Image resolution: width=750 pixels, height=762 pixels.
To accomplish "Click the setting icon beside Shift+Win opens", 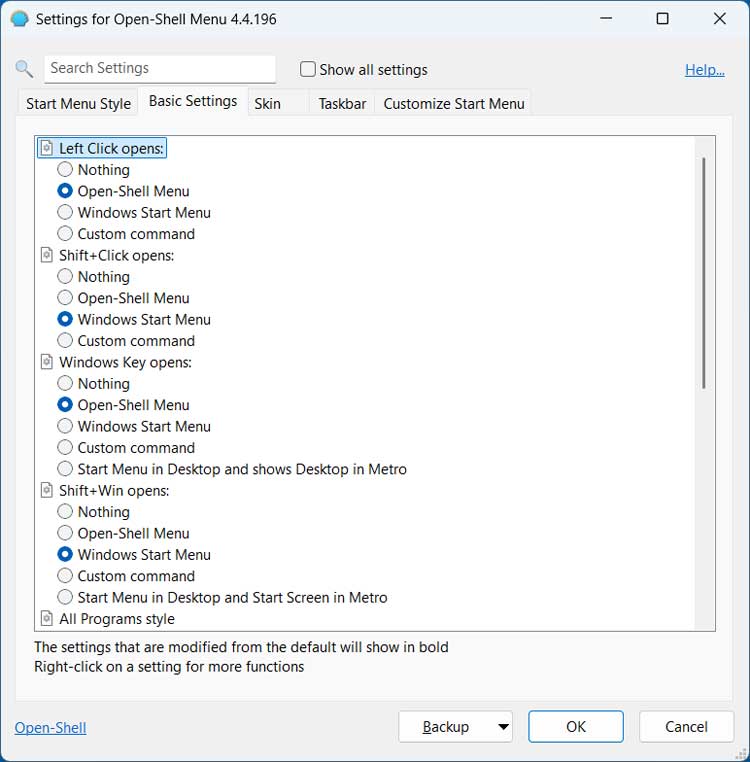I will (x=47, y=490).
